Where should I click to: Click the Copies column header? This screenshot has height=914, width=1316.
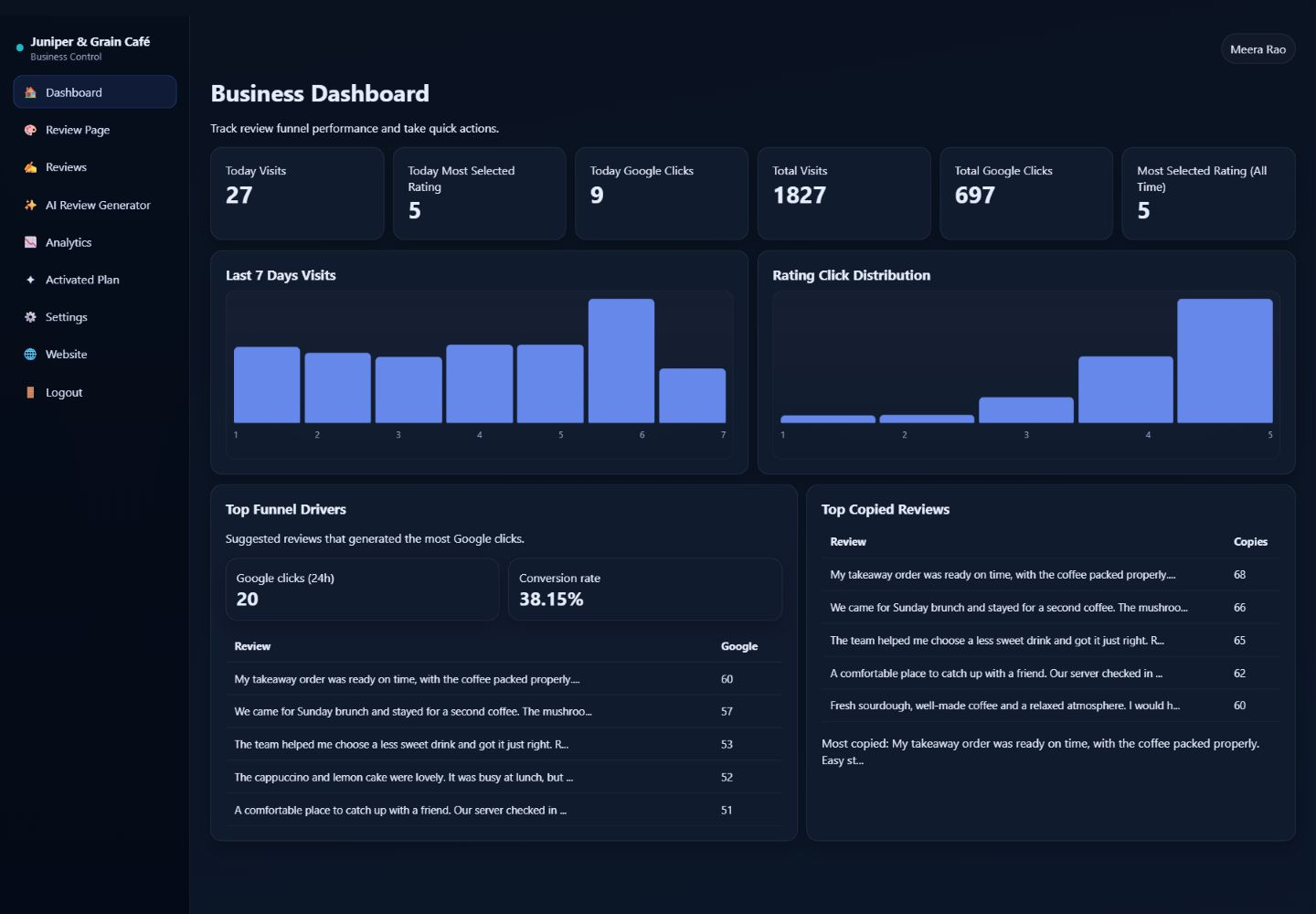1250,542
